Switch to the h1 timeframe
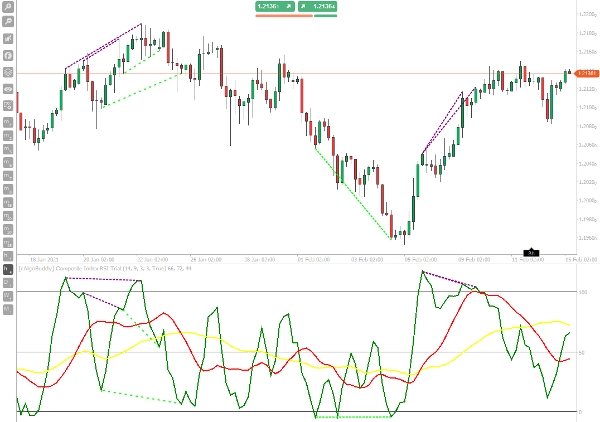Image resolution: width=600 pixels, height=422 pixels. [x=8, y=256]
